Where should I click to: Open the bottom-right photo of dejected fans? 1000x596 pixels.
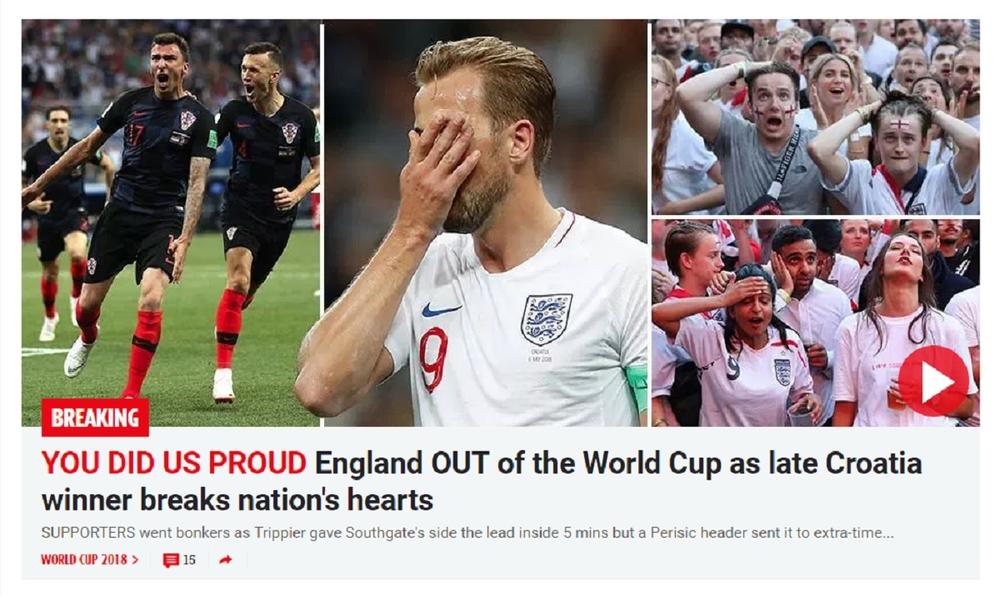[x=815, y=323]
